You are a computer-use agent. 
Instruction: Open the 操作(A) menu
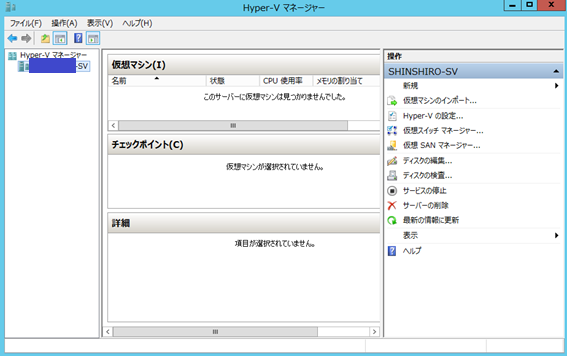pos(64,24)
